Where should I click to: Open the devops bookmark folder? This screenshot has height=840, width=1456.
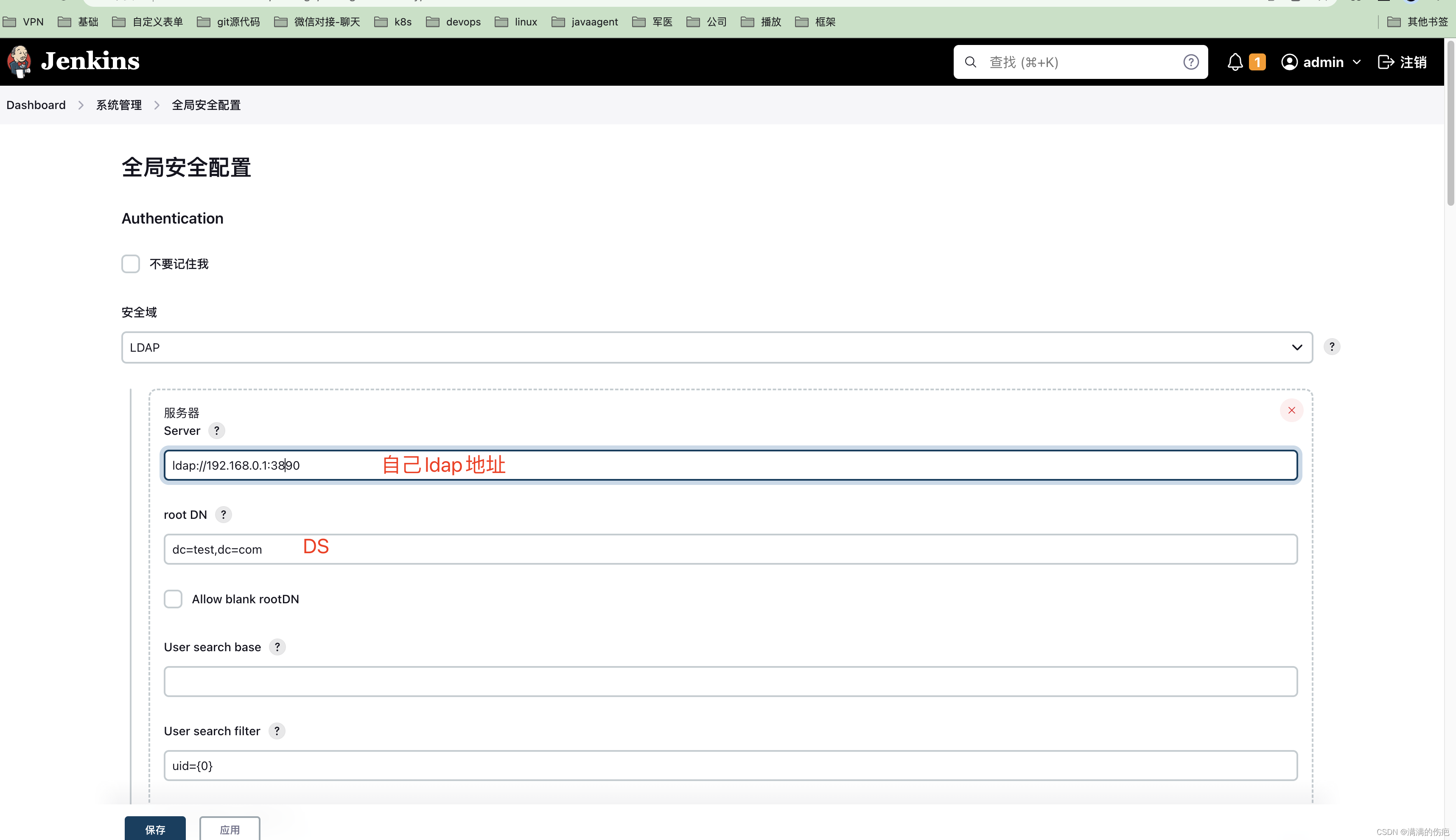tap(454, 22)
